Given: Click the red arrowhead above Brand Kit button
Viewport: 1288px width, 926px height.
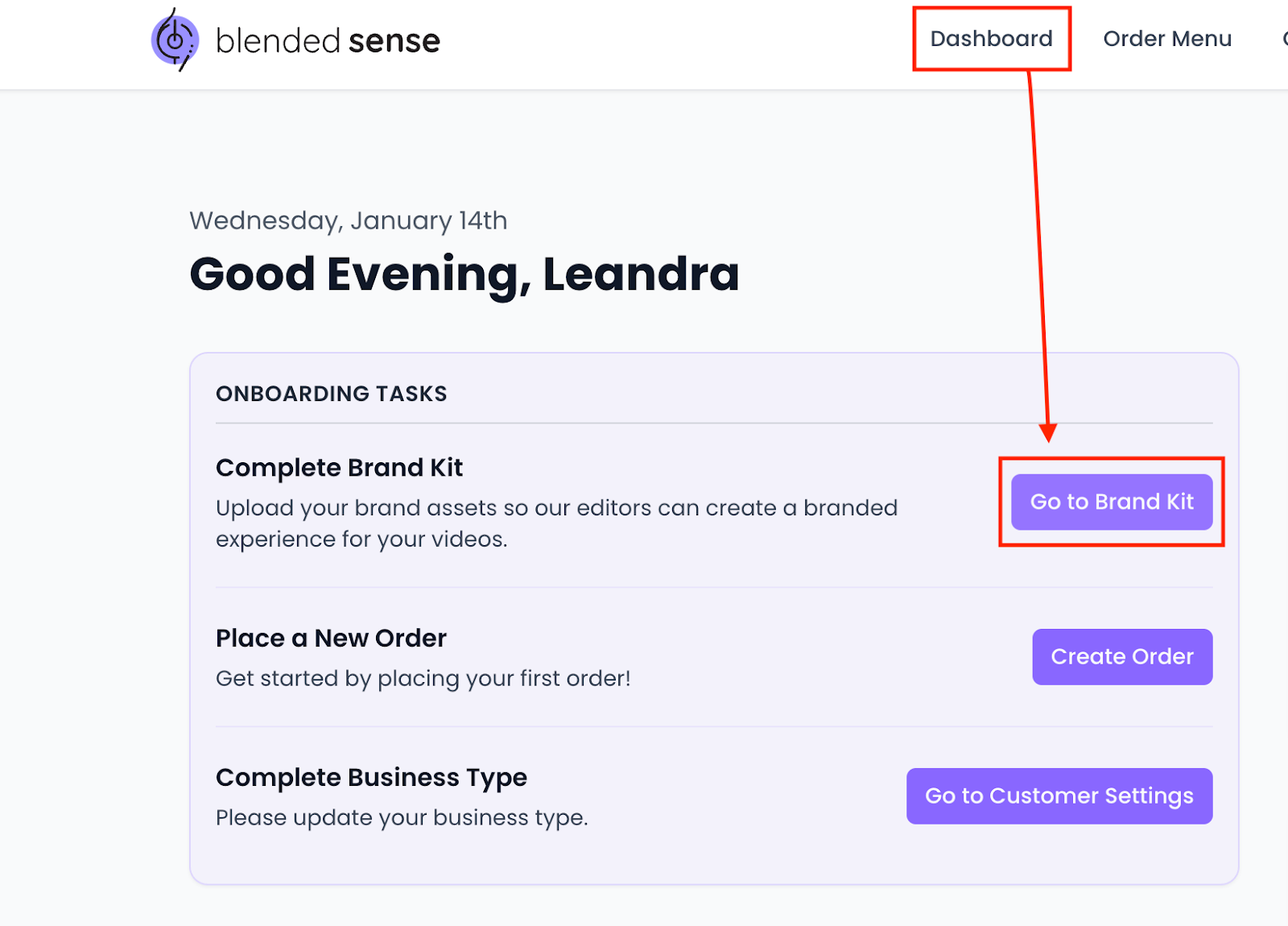Looking at the screenshot, I should (x=1048, y=432).
